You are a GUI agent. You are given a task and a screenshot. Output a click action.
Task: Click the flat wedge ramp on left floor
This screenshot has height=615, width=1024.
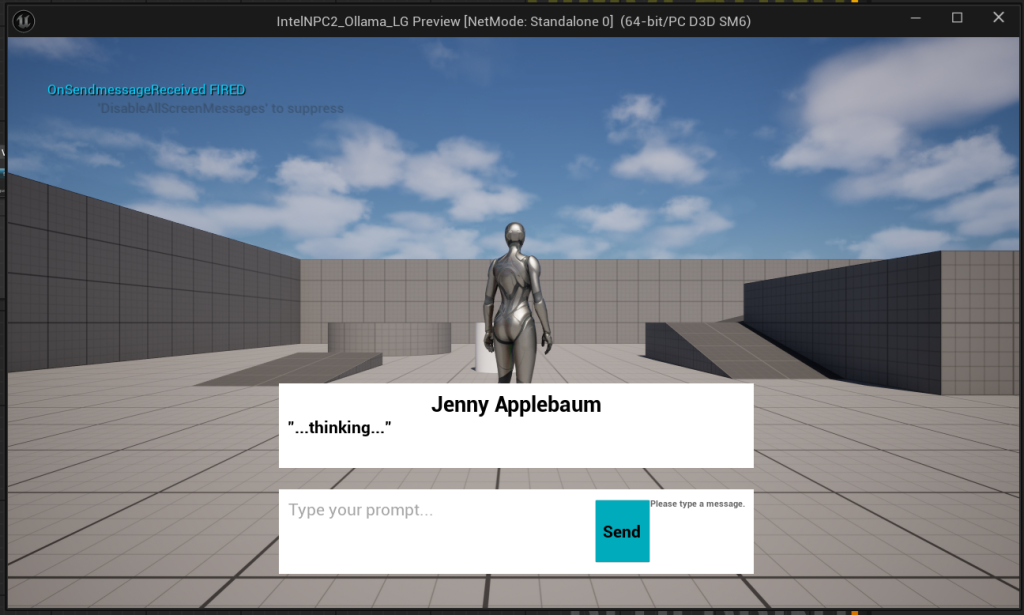290,368
